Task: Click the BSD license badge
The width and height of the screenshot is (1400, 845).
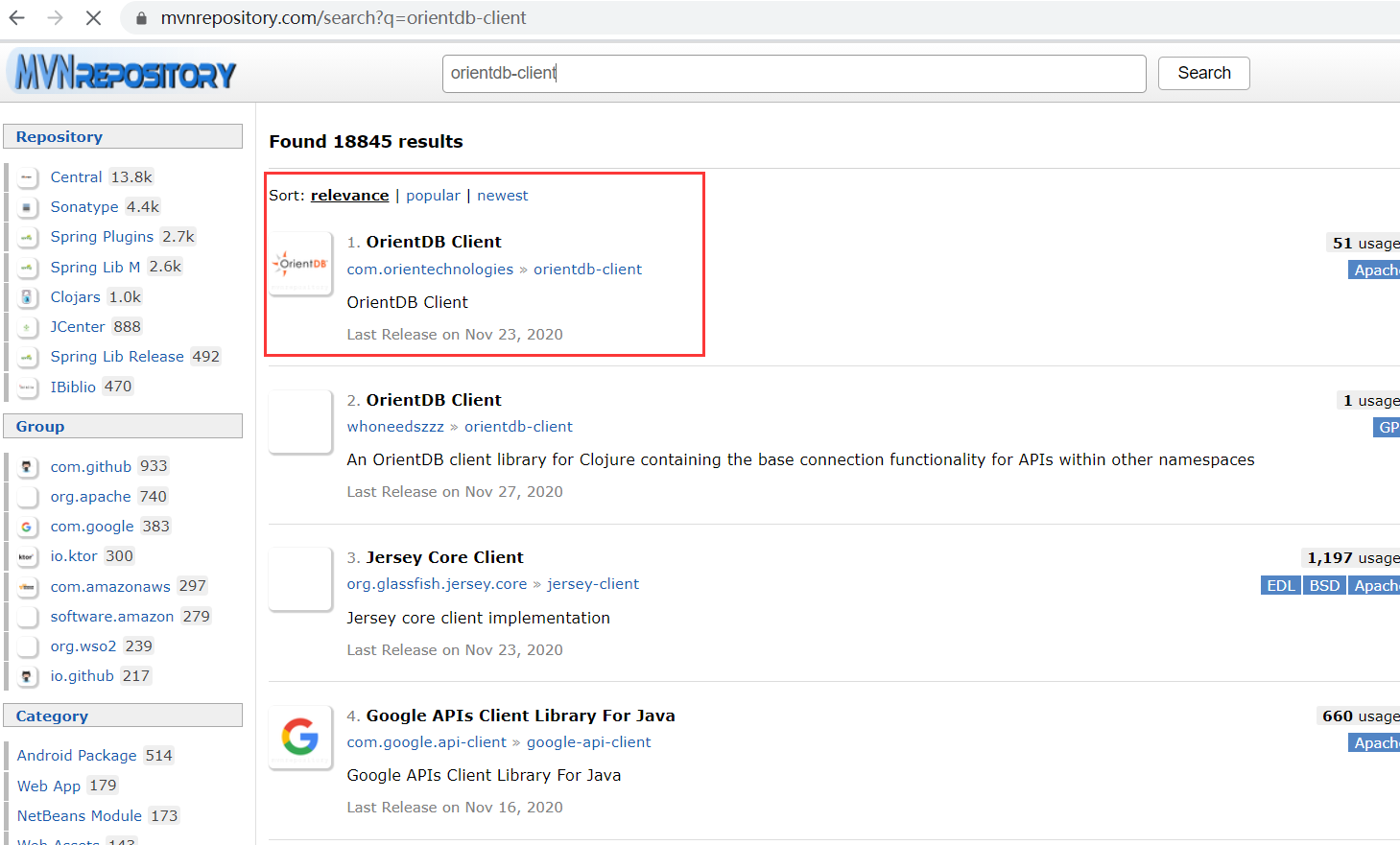Action: point(1324,586)
